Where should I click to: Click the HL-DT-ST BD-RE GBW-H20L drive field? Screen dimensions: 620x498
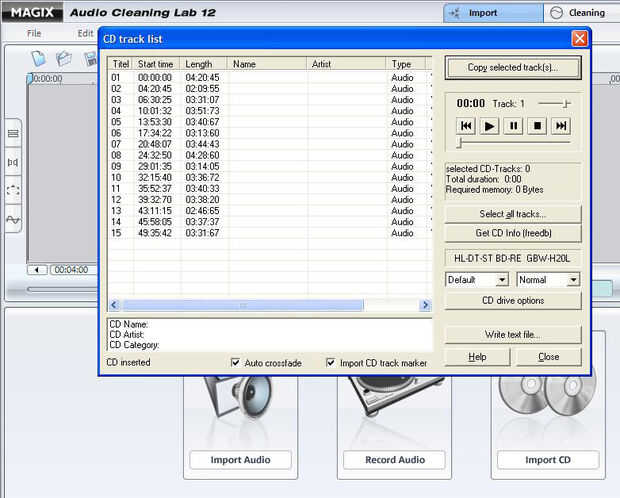[512, 259]
